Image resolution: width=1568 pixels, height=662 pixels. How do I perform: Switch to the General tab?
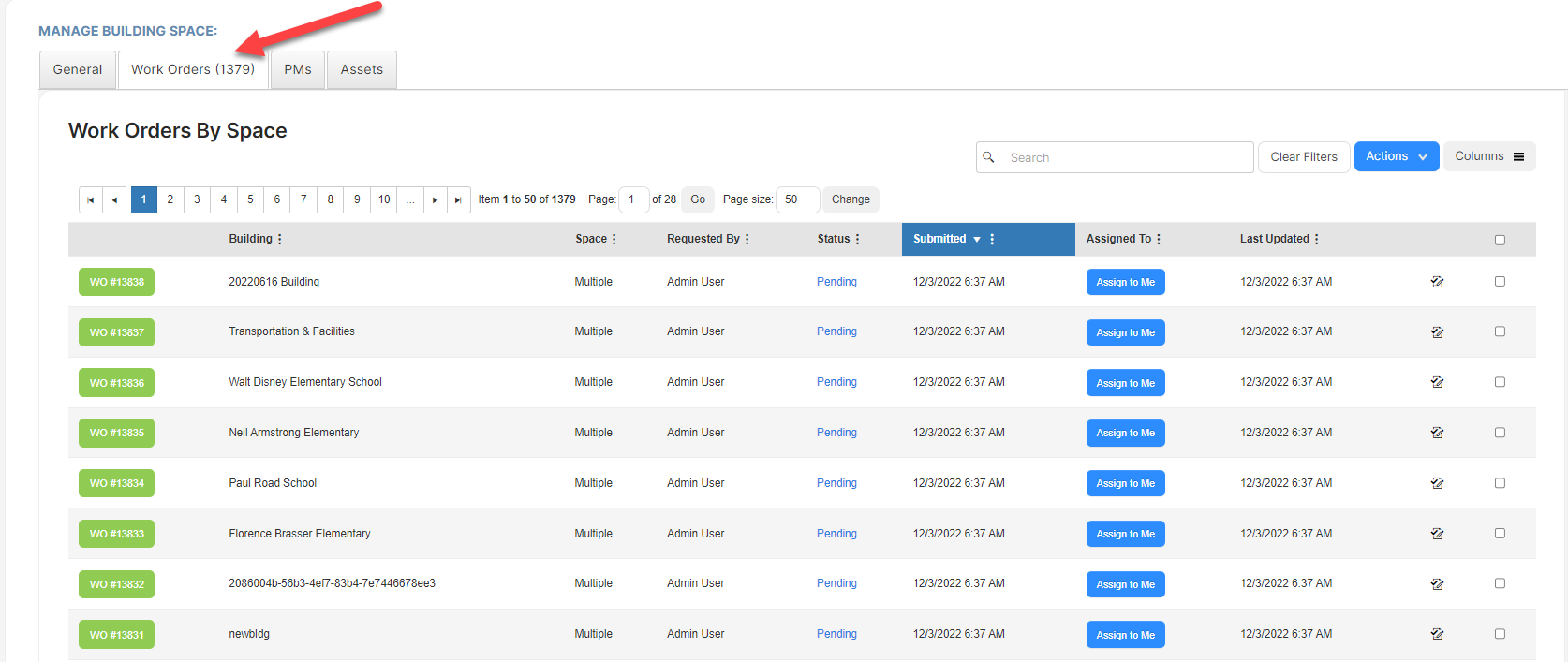click(x=78, y=69)
